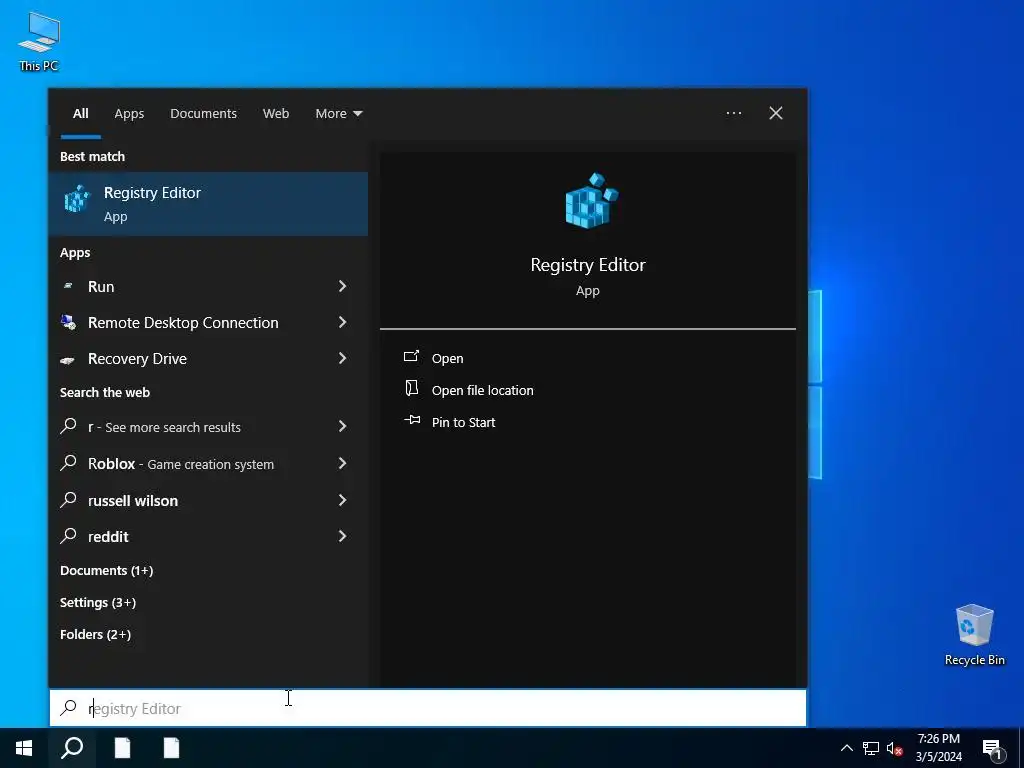
Task: Open the second white document taskbar icon
Action: pyautogui.click(x=171, y=748)
